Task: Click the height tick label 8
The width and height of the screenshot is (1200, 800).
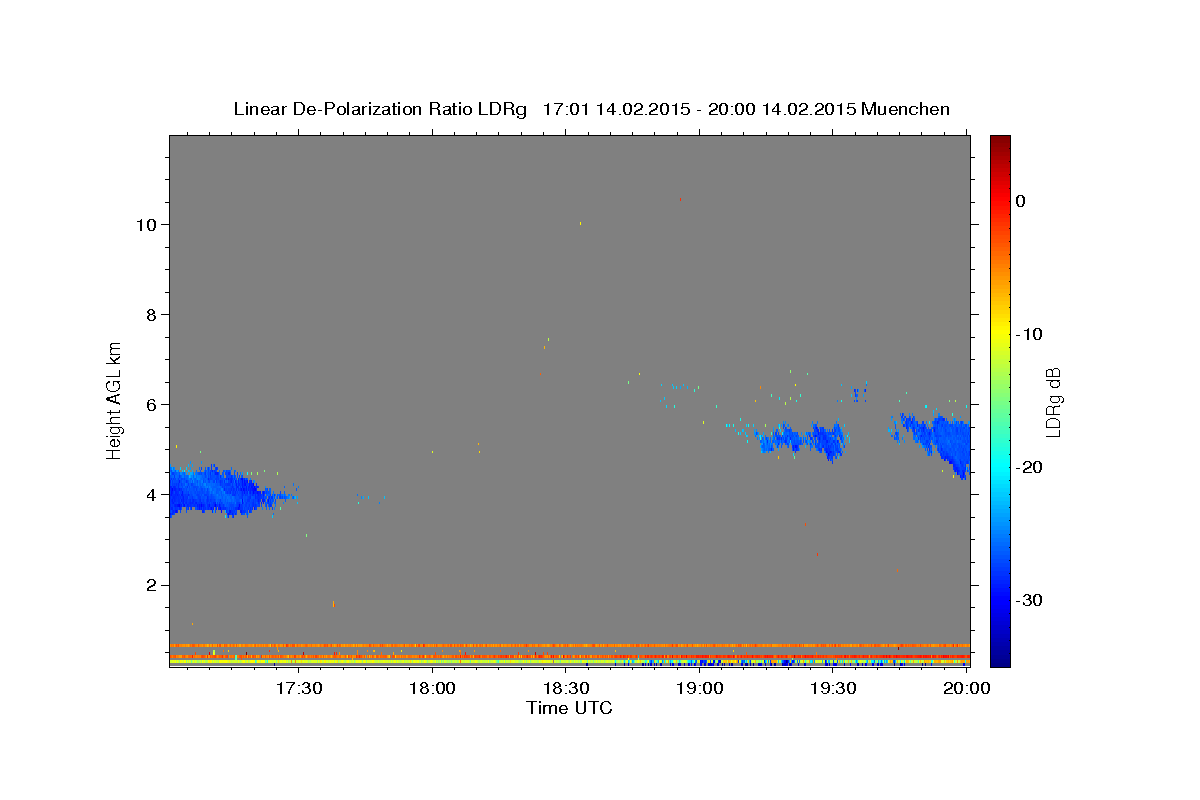Action: [x=151, y=314]
